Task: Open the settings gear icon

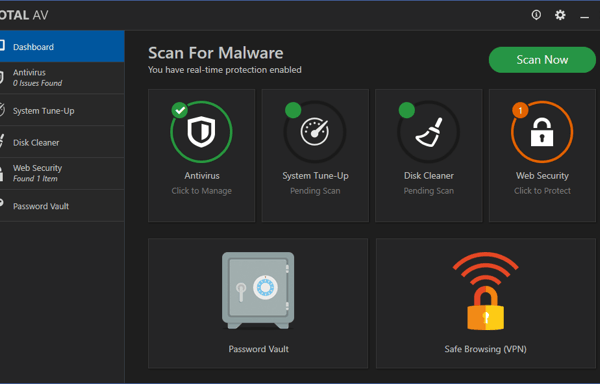Action: pyautogui.click(x=560, y=15)
